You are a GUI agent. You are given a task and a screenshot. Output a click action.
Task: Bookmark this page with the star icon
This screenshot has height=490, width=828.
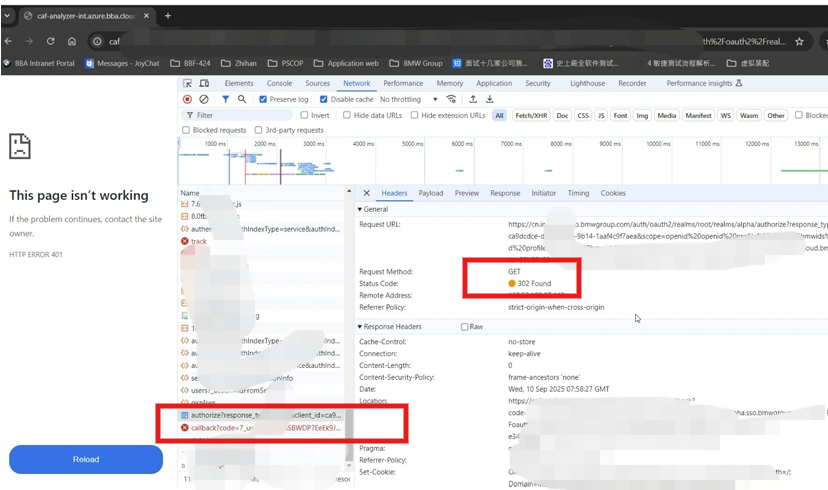pos(799,42)
